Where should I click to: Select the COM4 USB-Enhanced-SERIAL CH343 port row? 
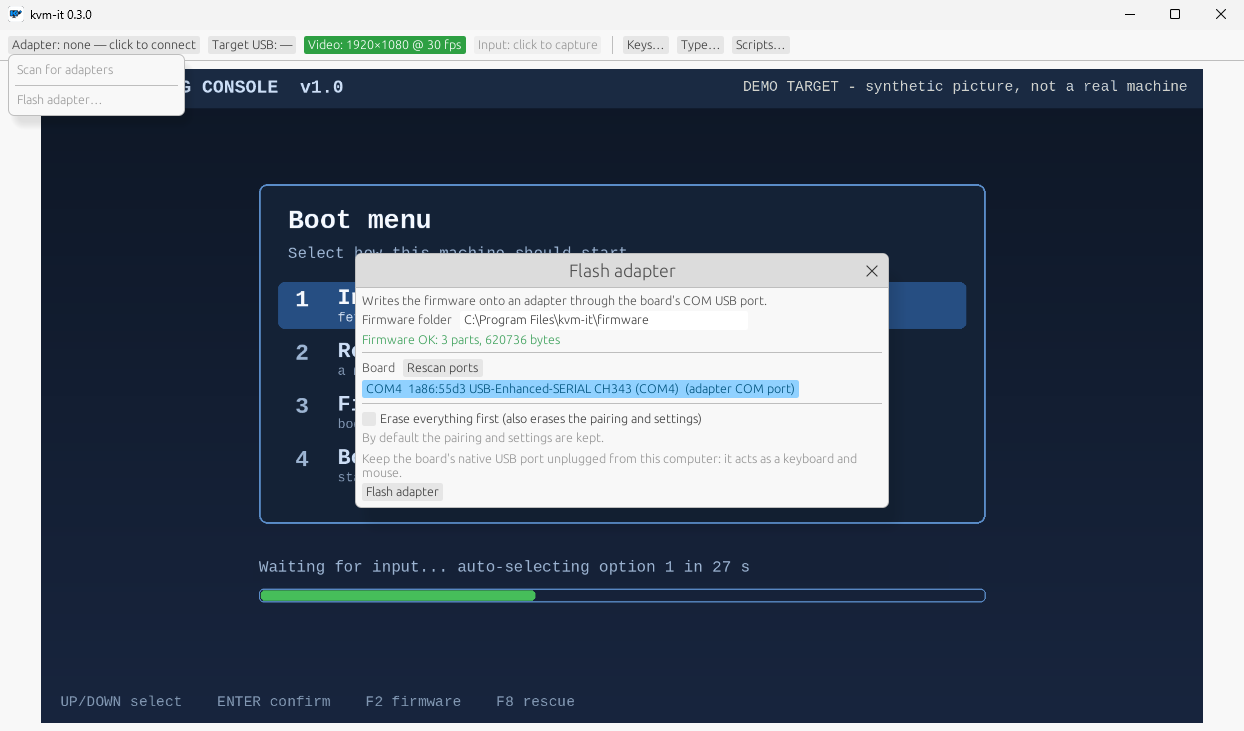coord(580,389)
